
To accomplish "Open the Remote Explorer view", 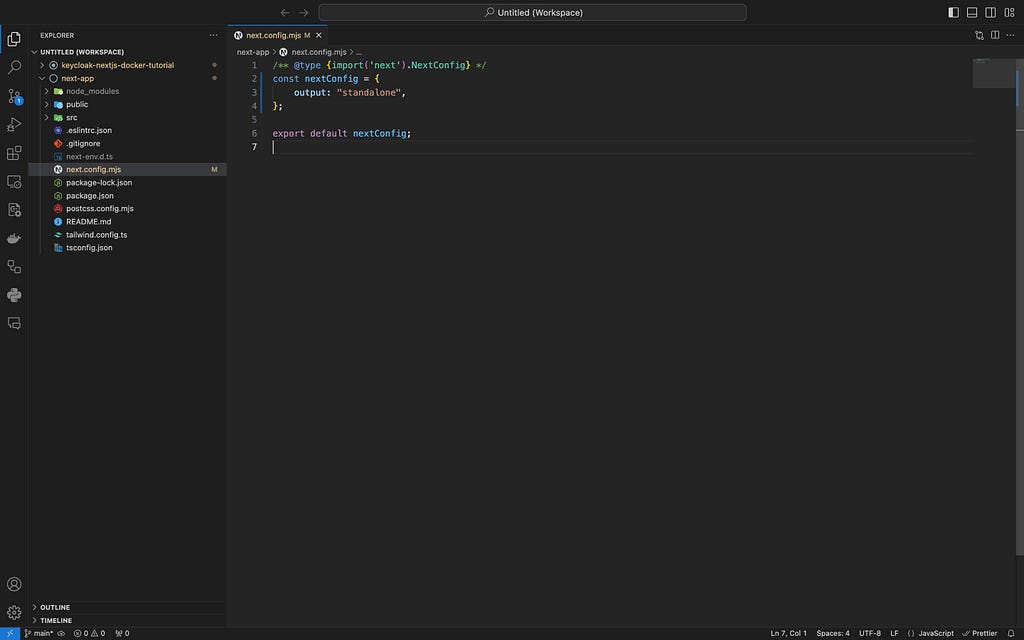I will click(14, 182).
